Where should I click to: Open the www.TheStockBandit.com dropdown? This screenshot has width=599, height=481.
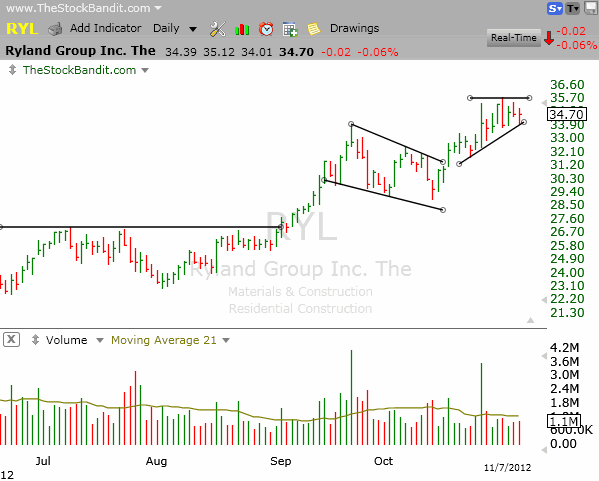click(158, 8)
